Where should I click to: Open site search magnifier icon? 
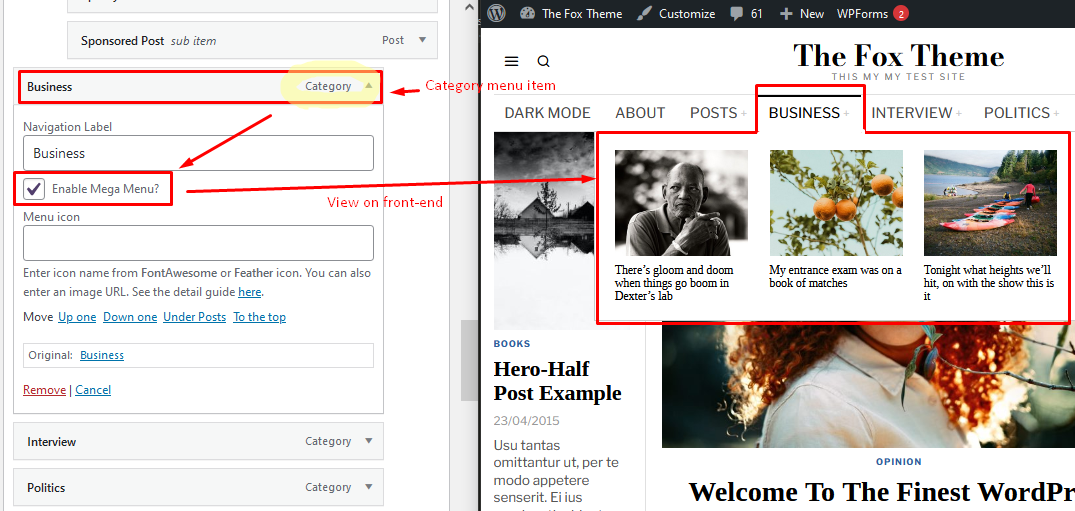point(544,62)
